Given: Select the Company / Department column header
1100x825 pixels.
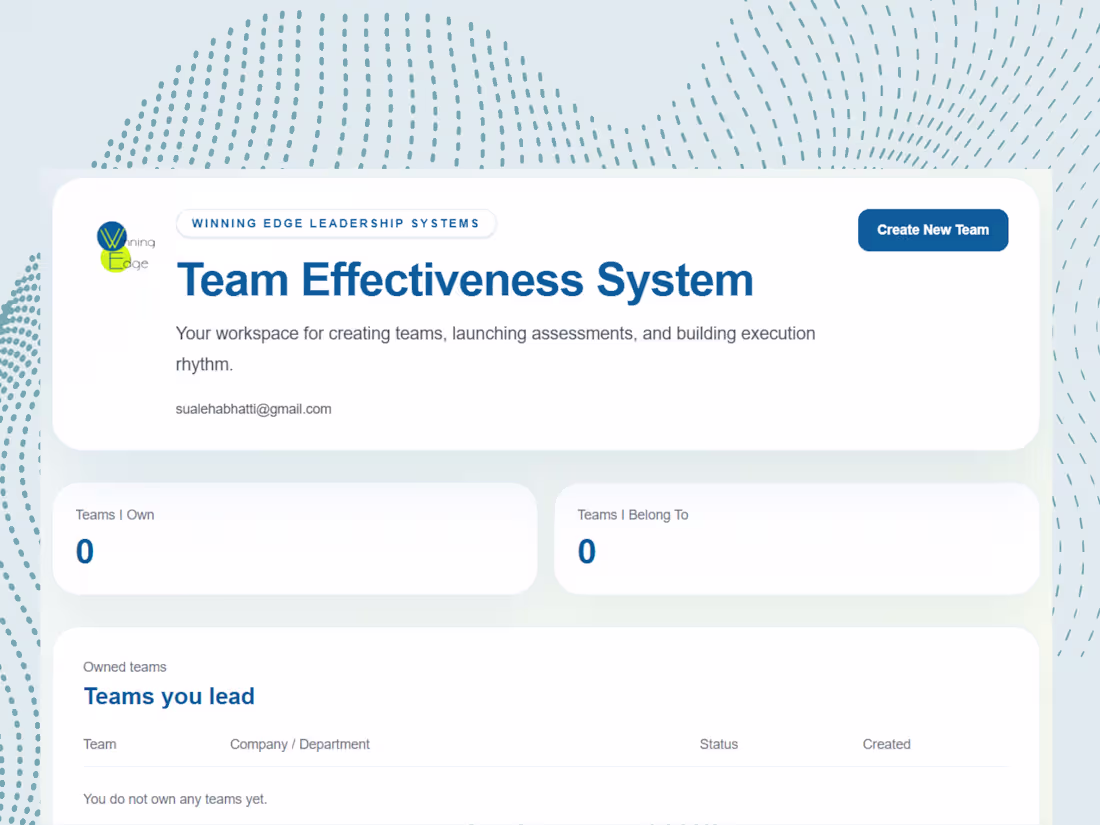Looking at the screenshot, I should (x=300, y=744).
